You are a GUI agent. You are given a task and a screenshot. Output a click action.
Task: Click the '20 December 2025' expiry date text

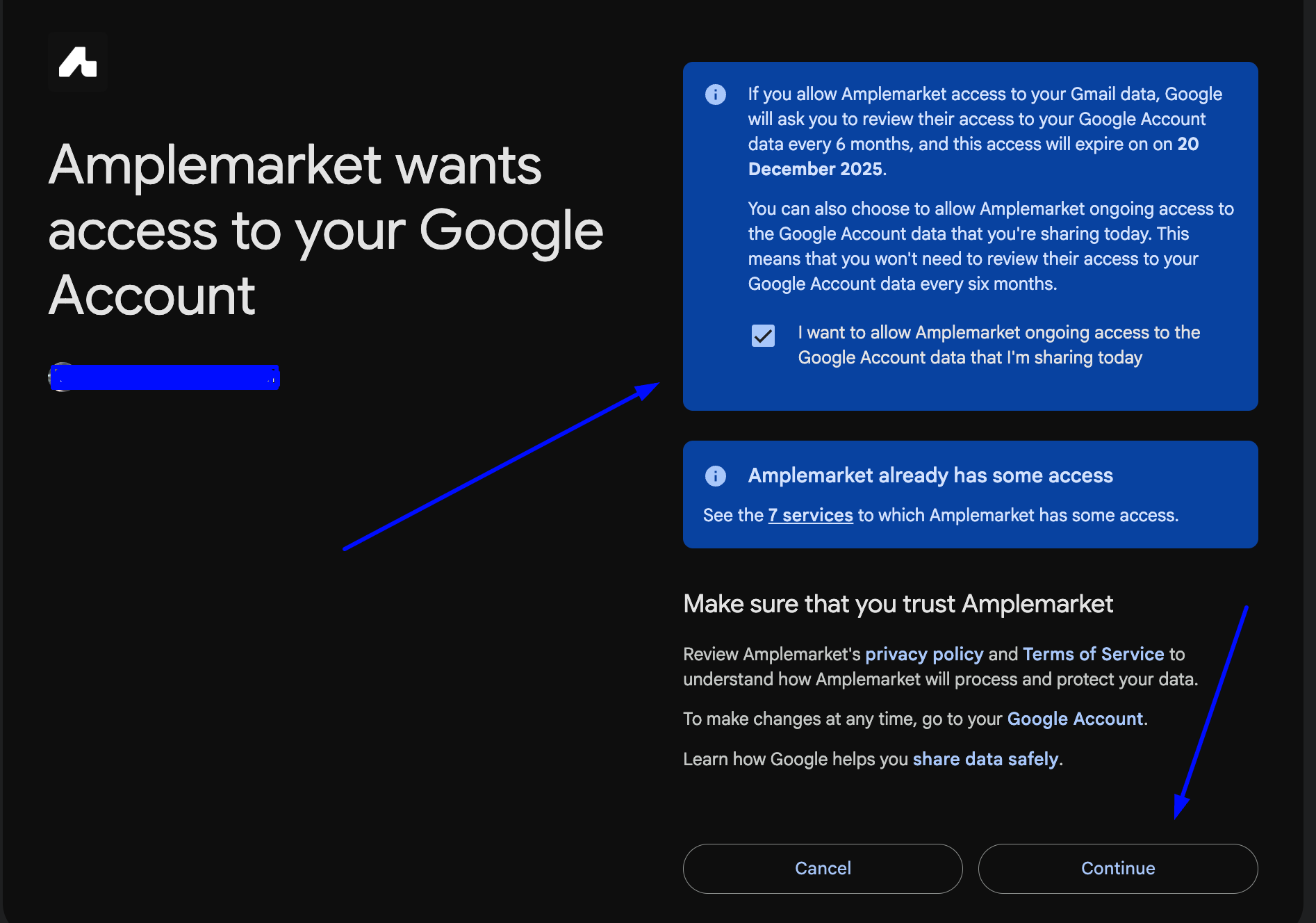[x=973, y=156]
